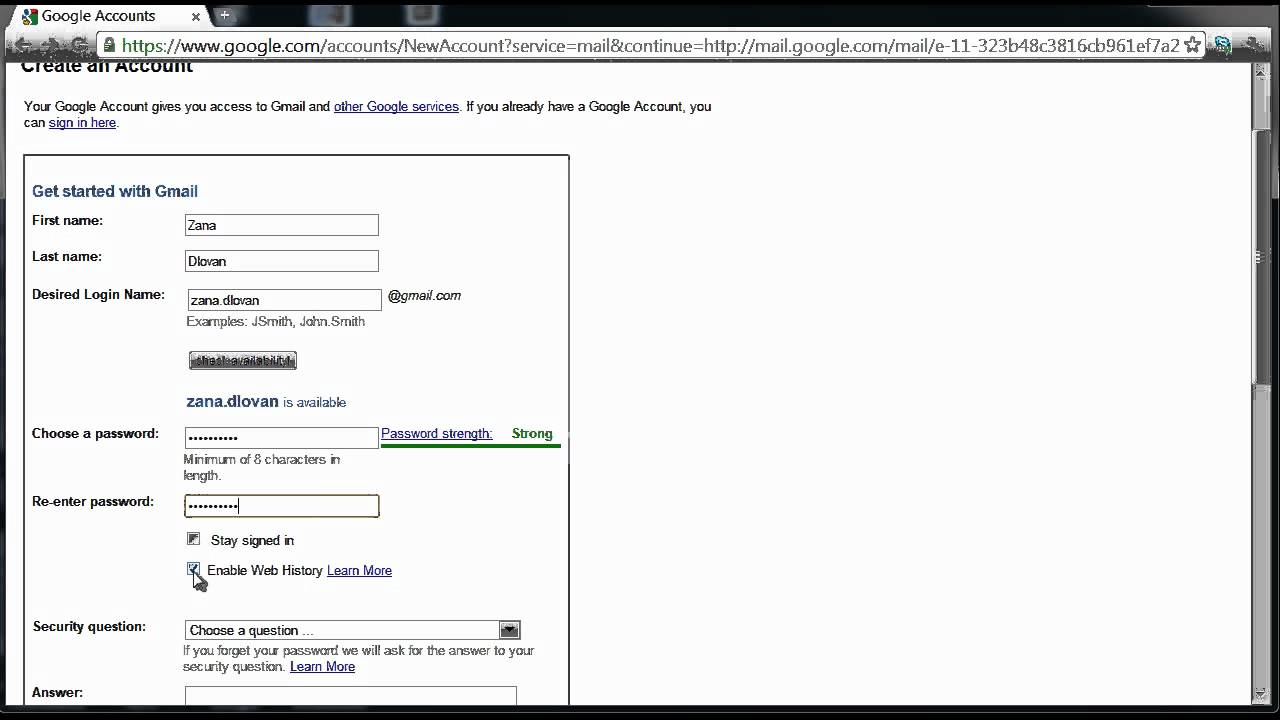Click the Last name field containing Dlovan
This screenshot has width=1280, height=720.
(282, 261)
